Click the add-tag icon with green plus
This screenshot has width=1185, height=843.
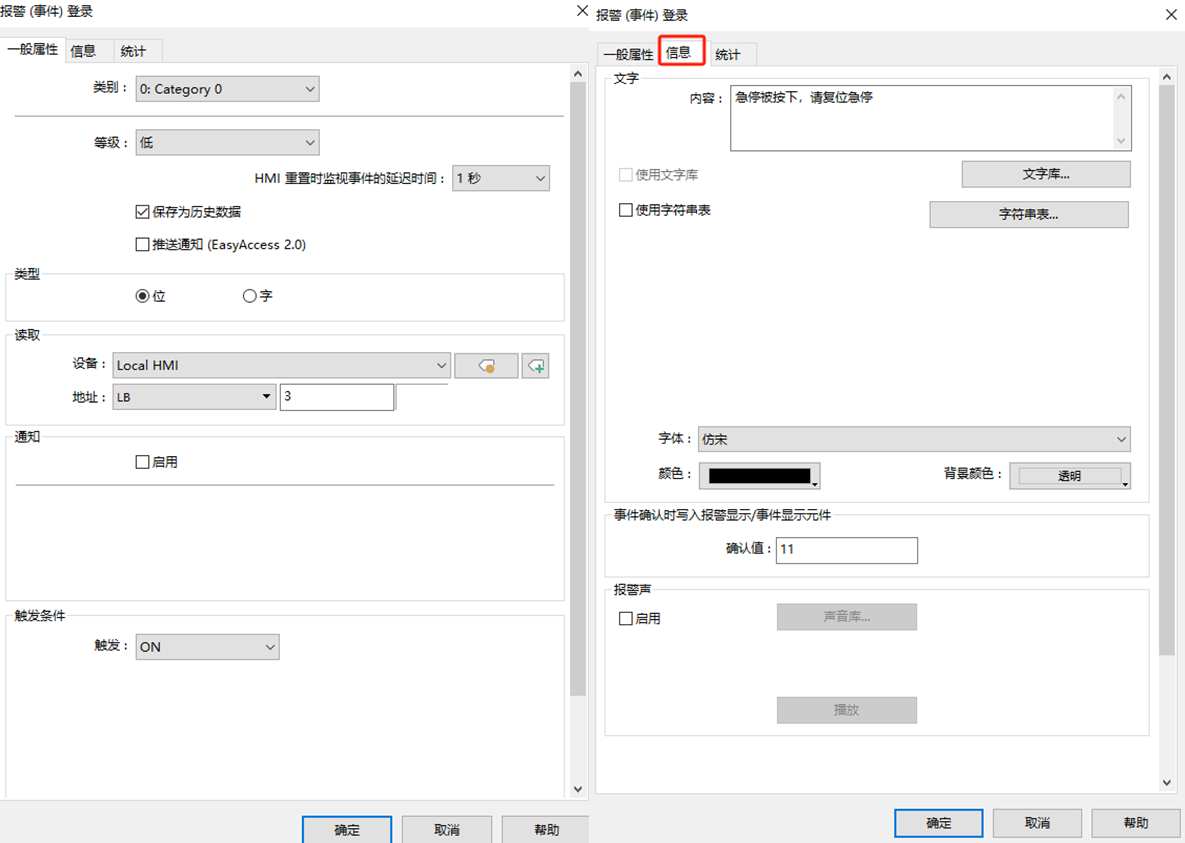pos(536,366)
